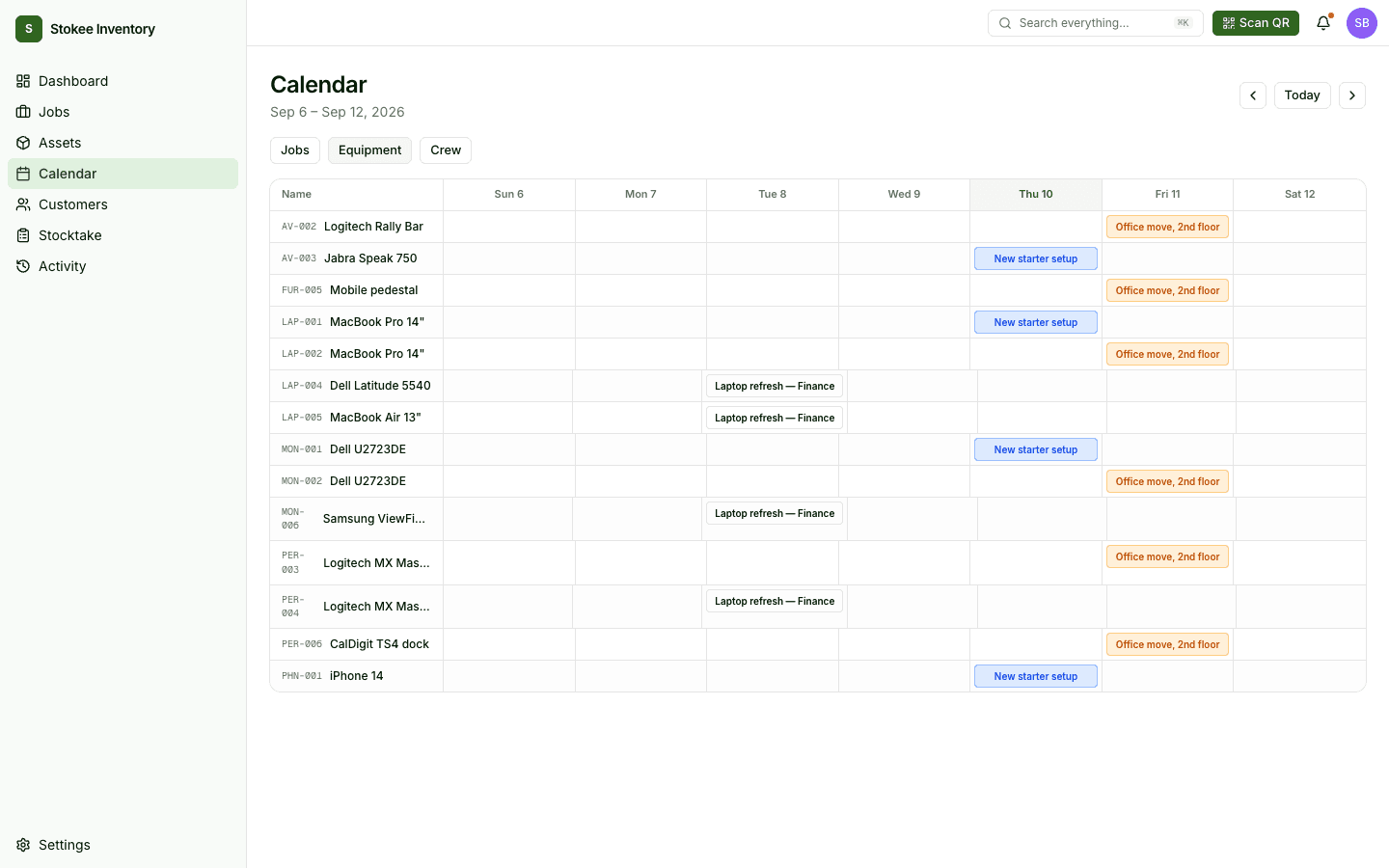Jump to Today
This screenshot has width=1389, height=868.
pos(1302,95)
